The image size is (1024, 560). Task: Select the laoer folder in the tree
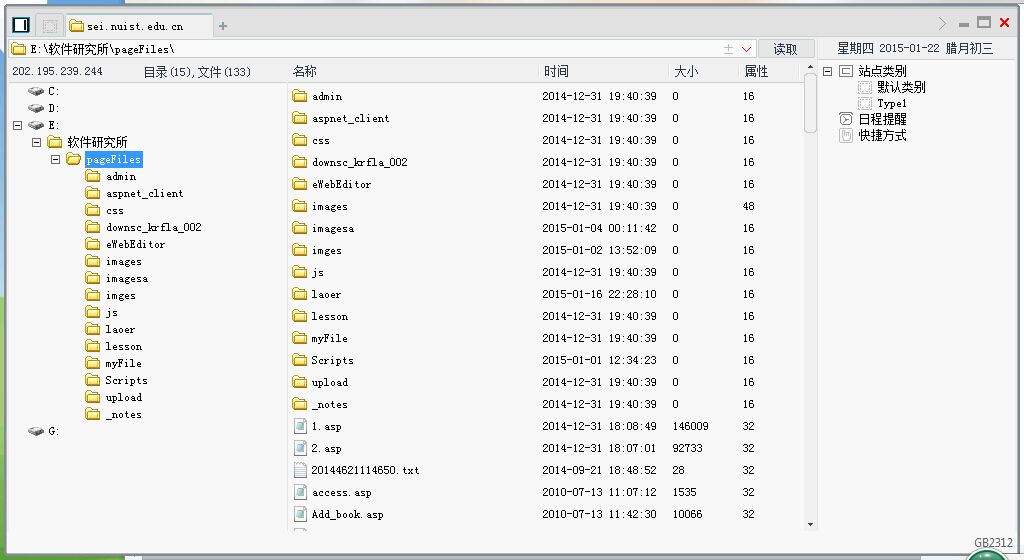[x=120, y=330]
